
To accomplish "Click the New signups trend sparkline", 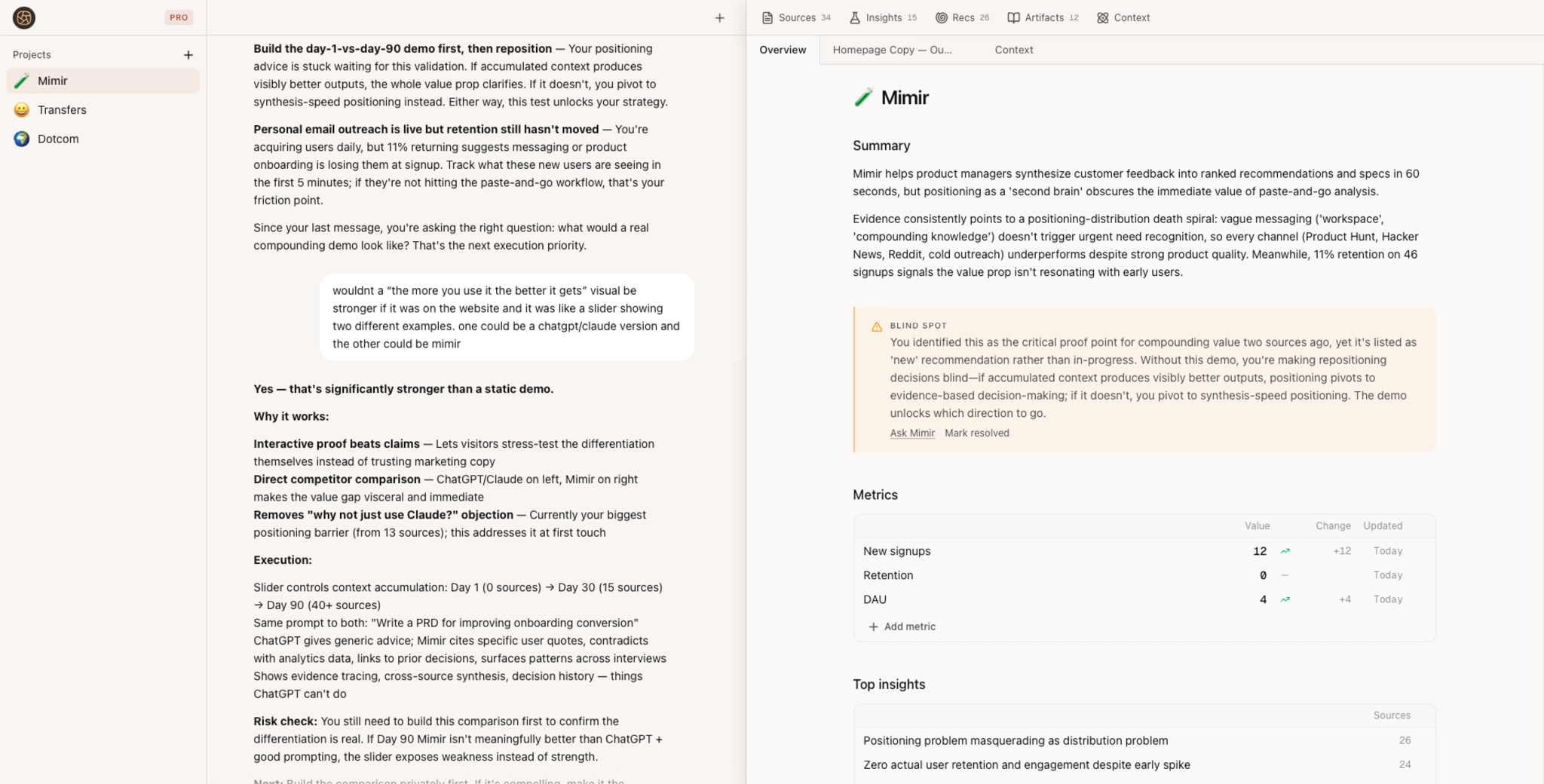I will coord(1285,551).
